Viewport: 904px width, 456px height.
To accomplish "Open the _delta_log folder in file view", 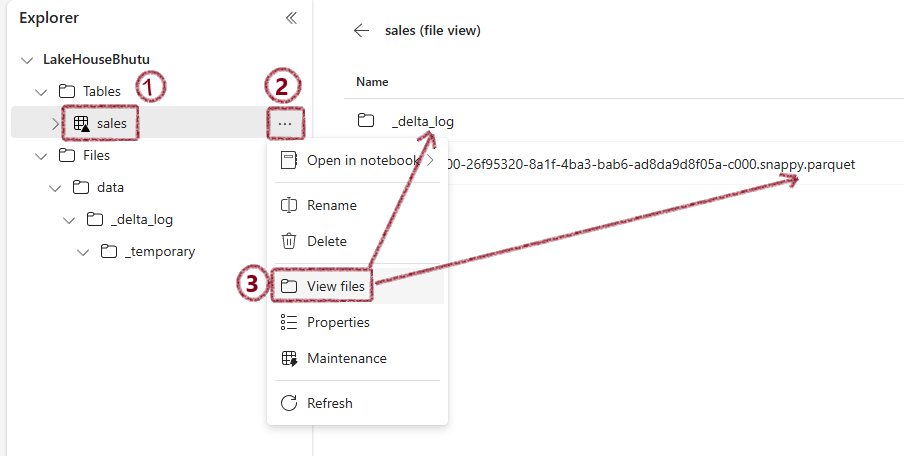I will 422,122.
